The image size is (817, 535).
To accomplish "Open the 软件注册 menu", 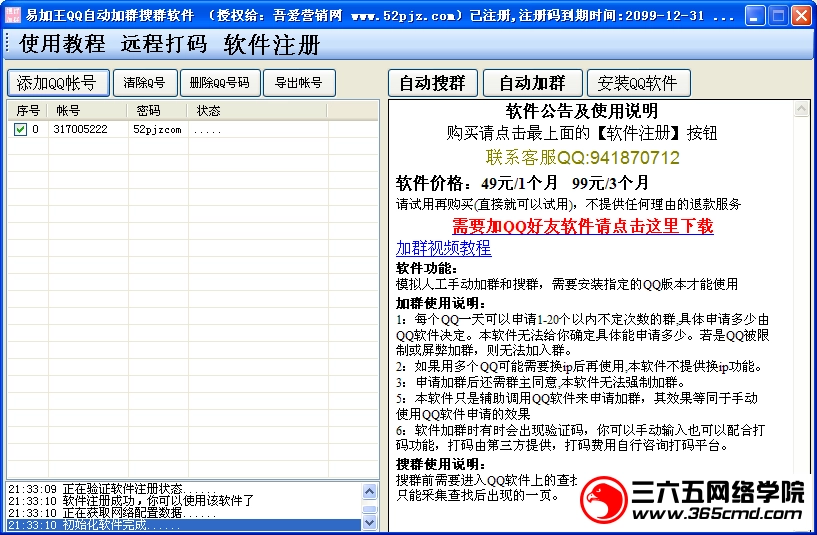I will 272,44.
